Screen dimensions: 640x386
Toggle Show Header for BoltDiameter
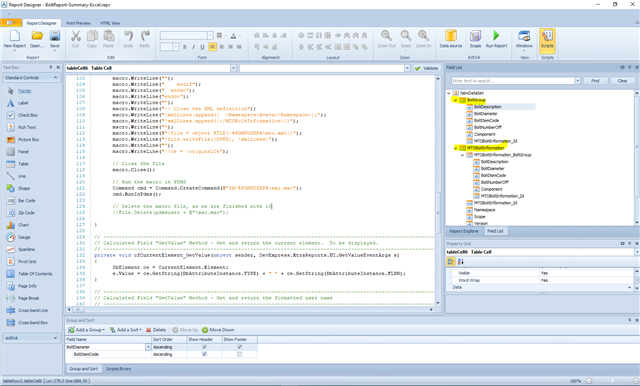pos(204,347)
